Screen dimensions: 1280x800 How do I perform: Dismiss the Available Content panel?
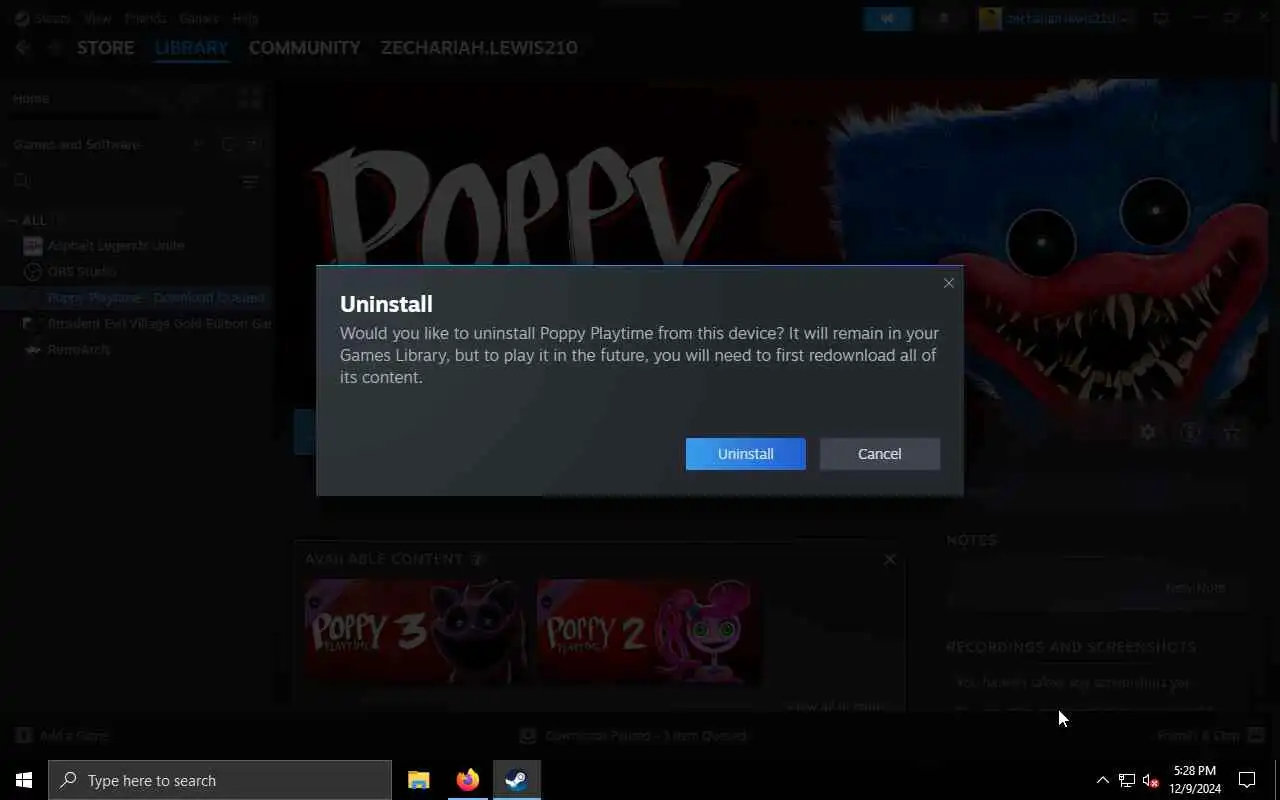(x=889, y=559)
